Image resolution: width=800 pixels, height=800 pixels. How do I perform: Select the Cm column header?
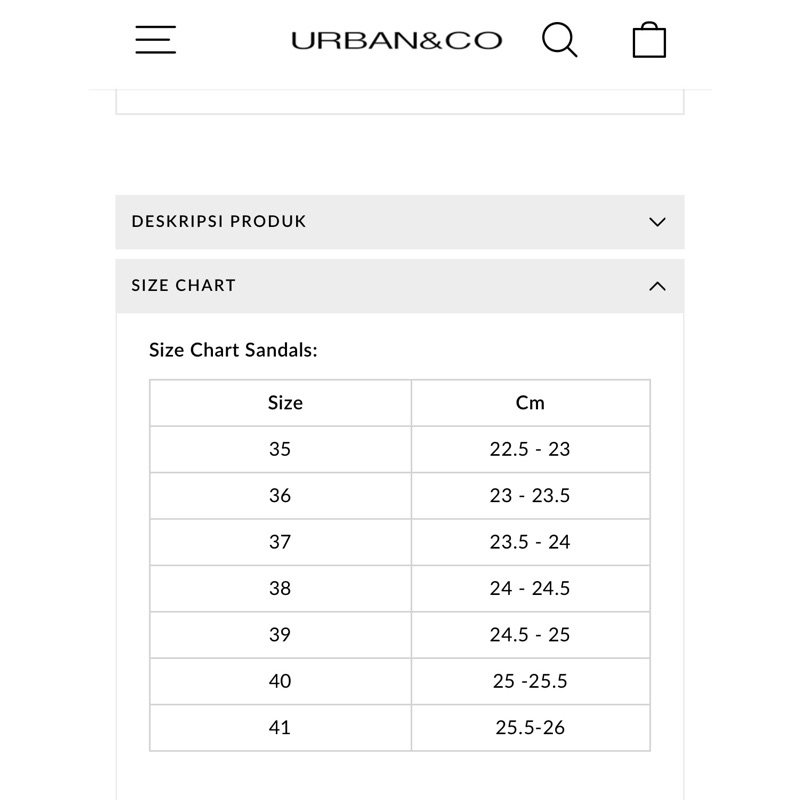(530, 403)
